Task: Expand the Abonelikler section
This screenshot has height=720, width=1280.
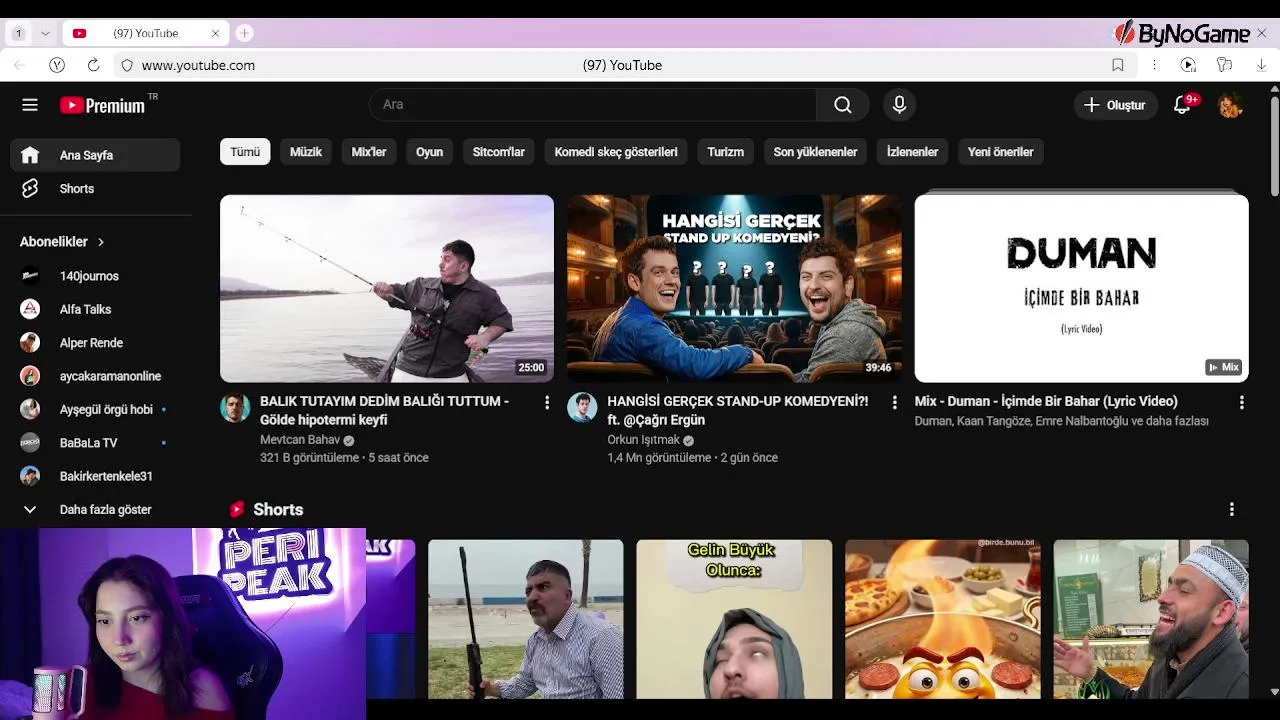Action: pos(63,242)
